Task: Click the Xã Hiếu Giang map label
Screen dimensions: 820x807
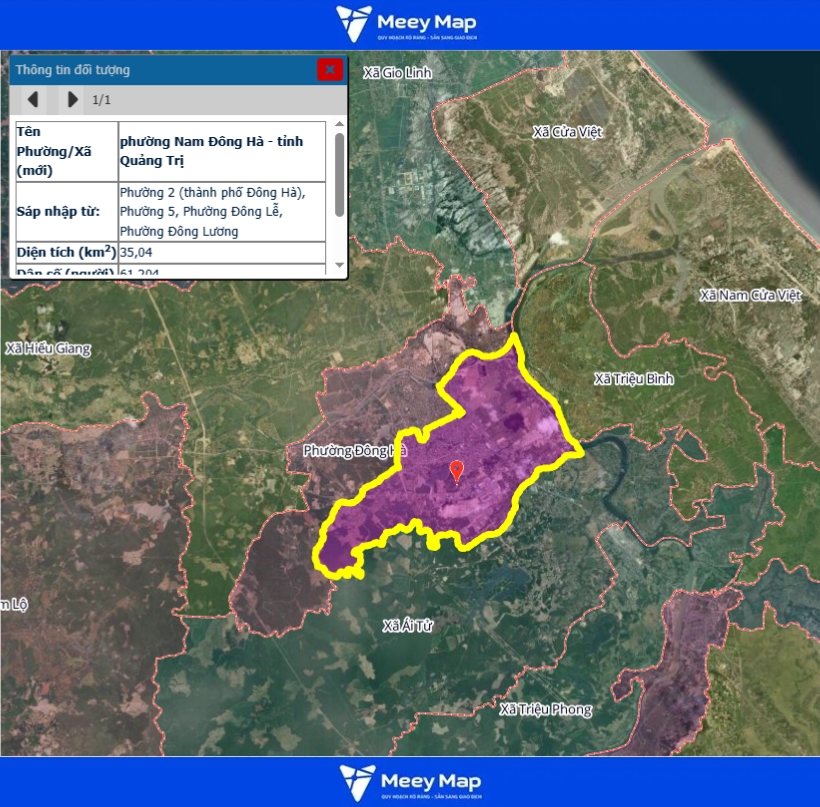Action: (48, 349)
